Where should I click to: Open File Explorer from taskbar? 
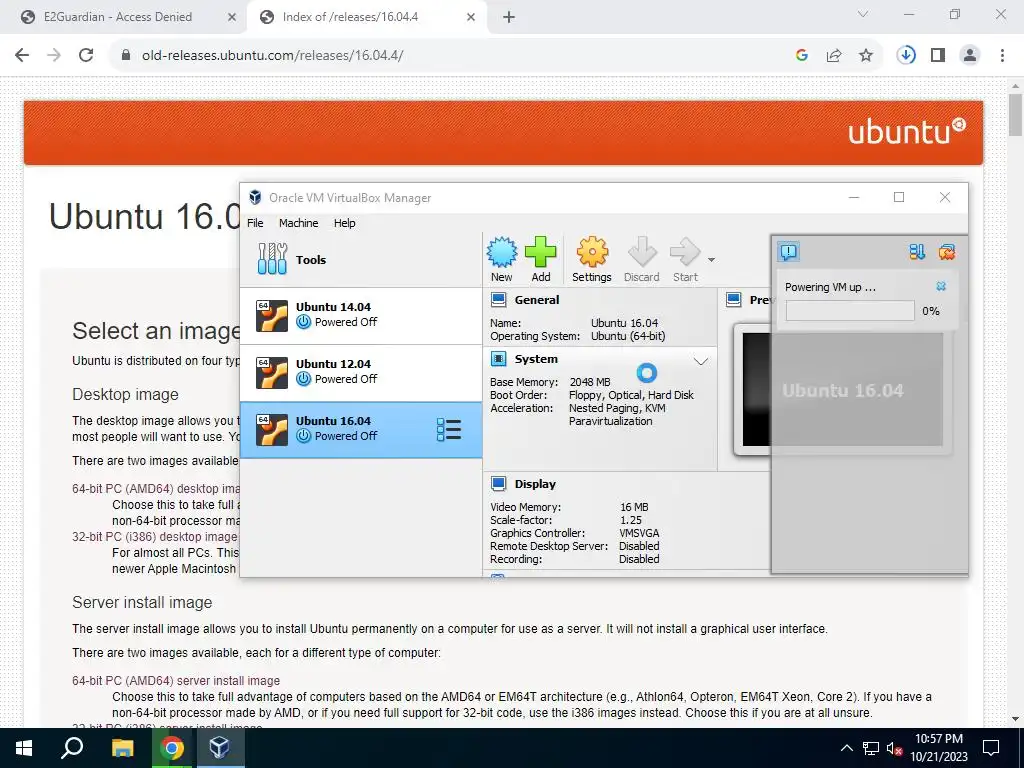(122, 748)
